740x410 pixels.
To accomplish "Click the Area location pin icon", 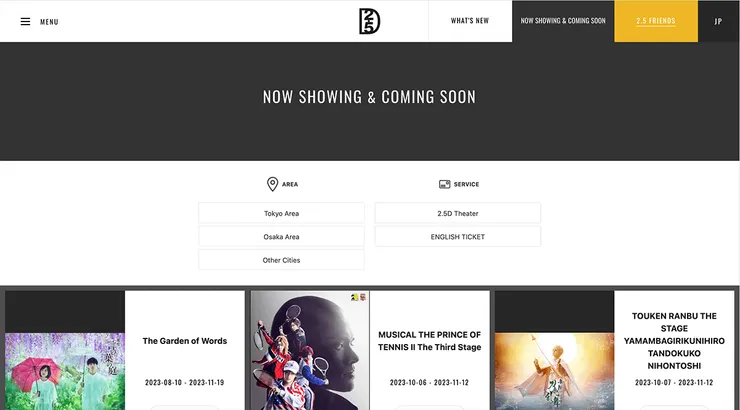I will (272, 184).
